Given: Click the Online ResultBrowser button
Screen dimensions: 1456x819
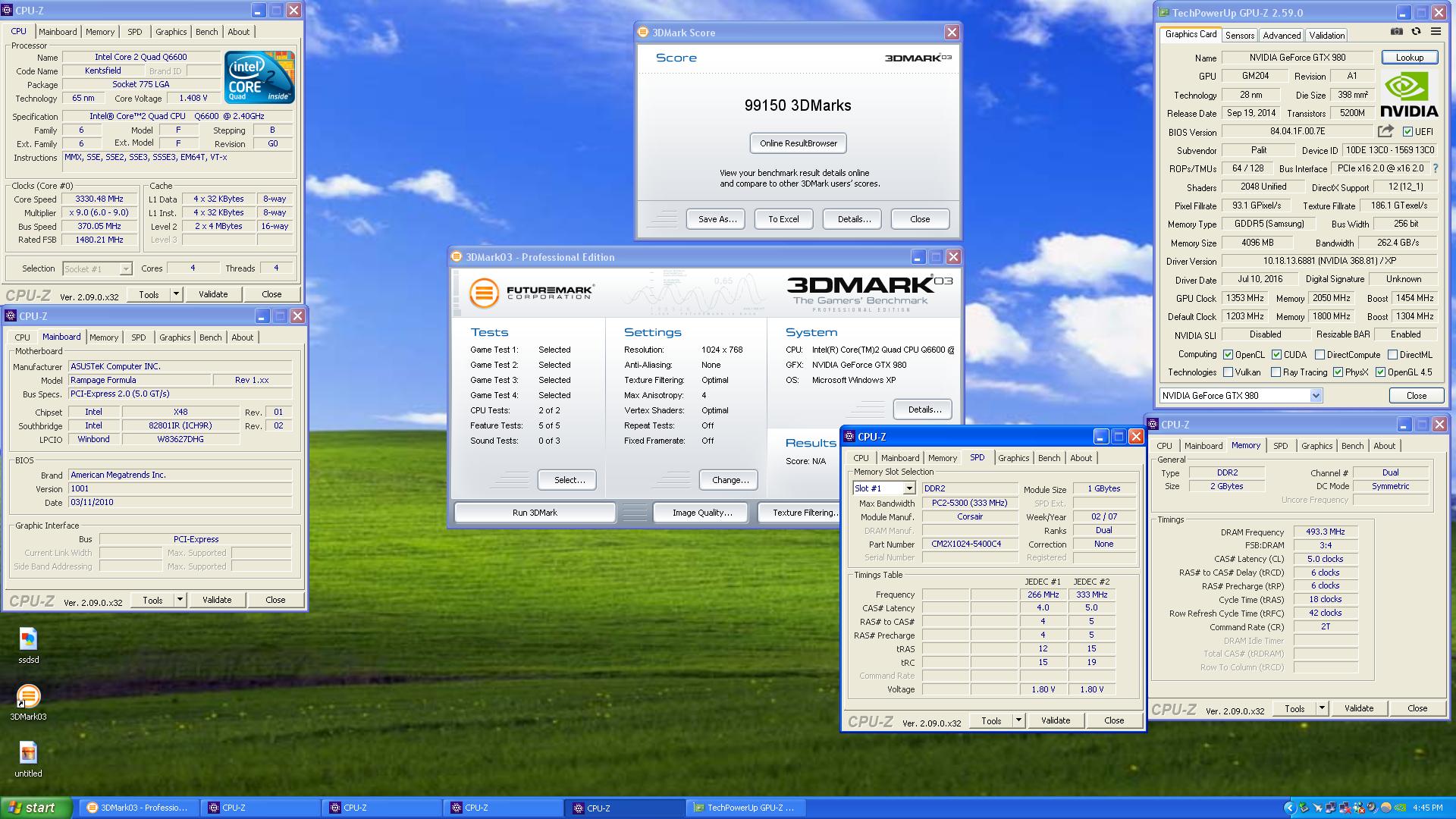Looking at the screenshot, I should click(799, 143).
